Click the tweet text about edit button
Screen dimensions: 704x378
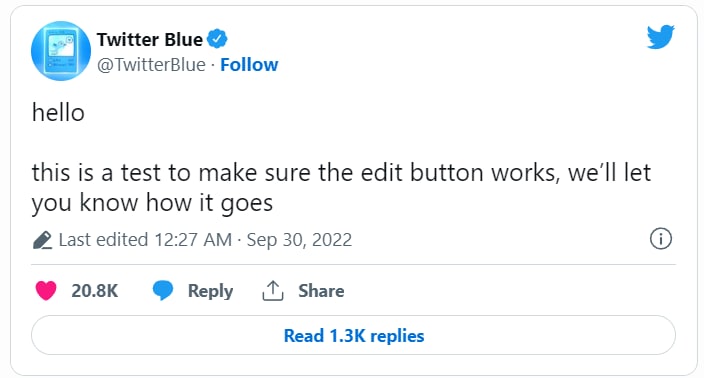tap(341, 187)
